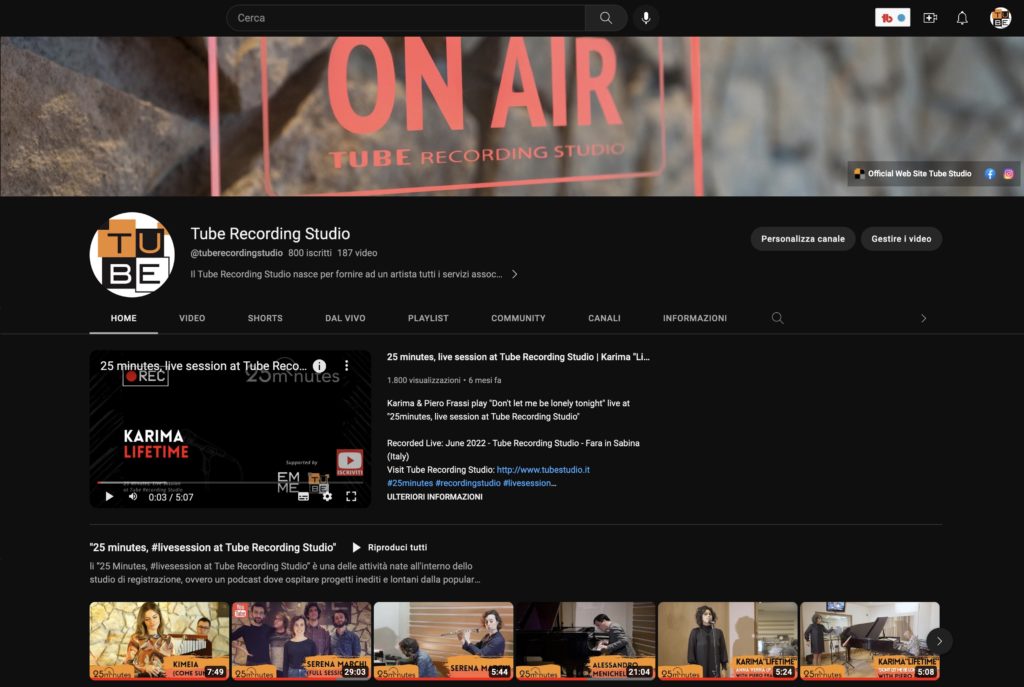Search within the channel tabs
Screen dimensions: 1024x687
(777, 318)
